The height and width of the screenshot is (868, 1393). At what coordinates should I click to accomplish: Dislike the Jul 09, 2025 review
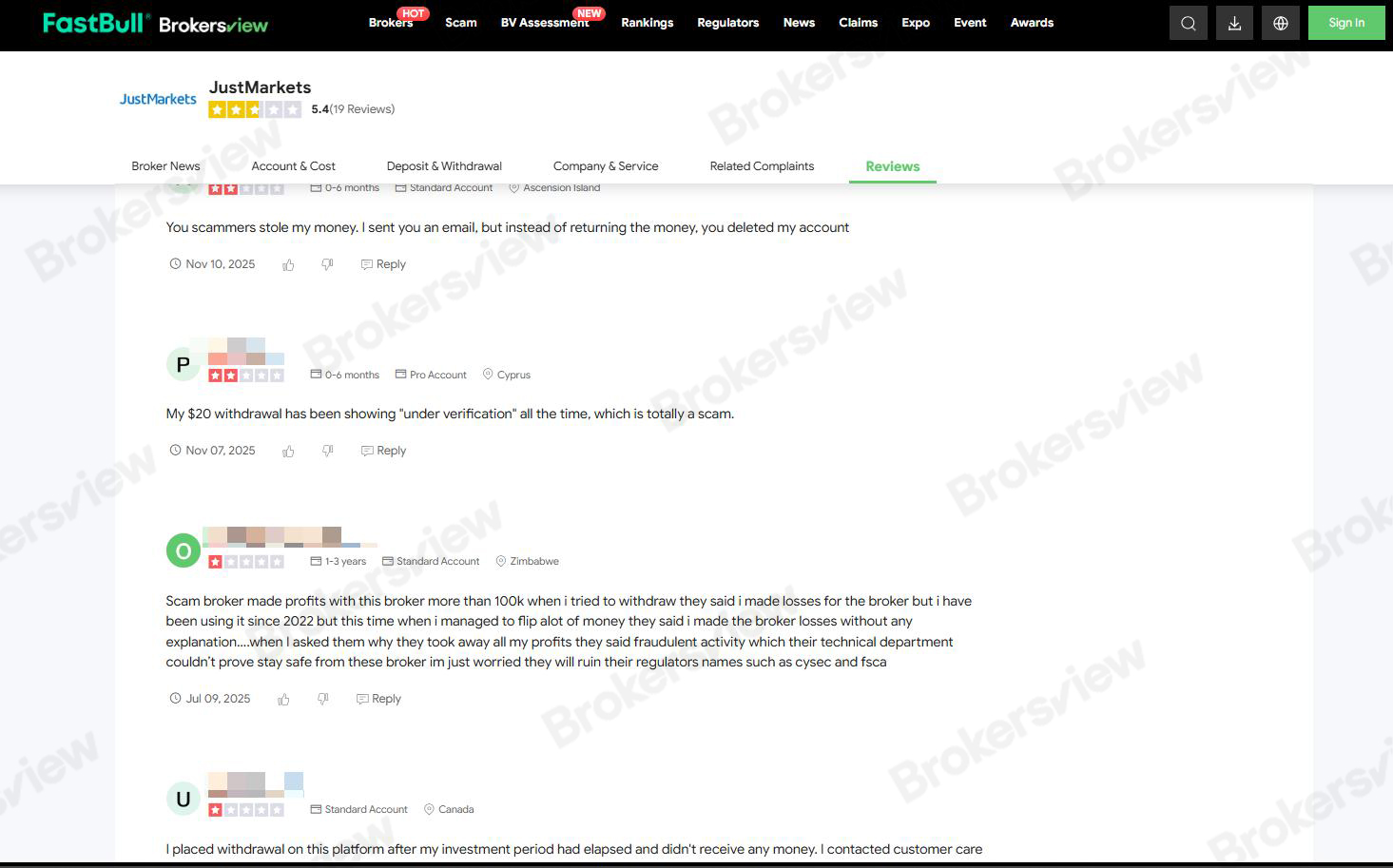pyautogui.click(x=323, y=699)
